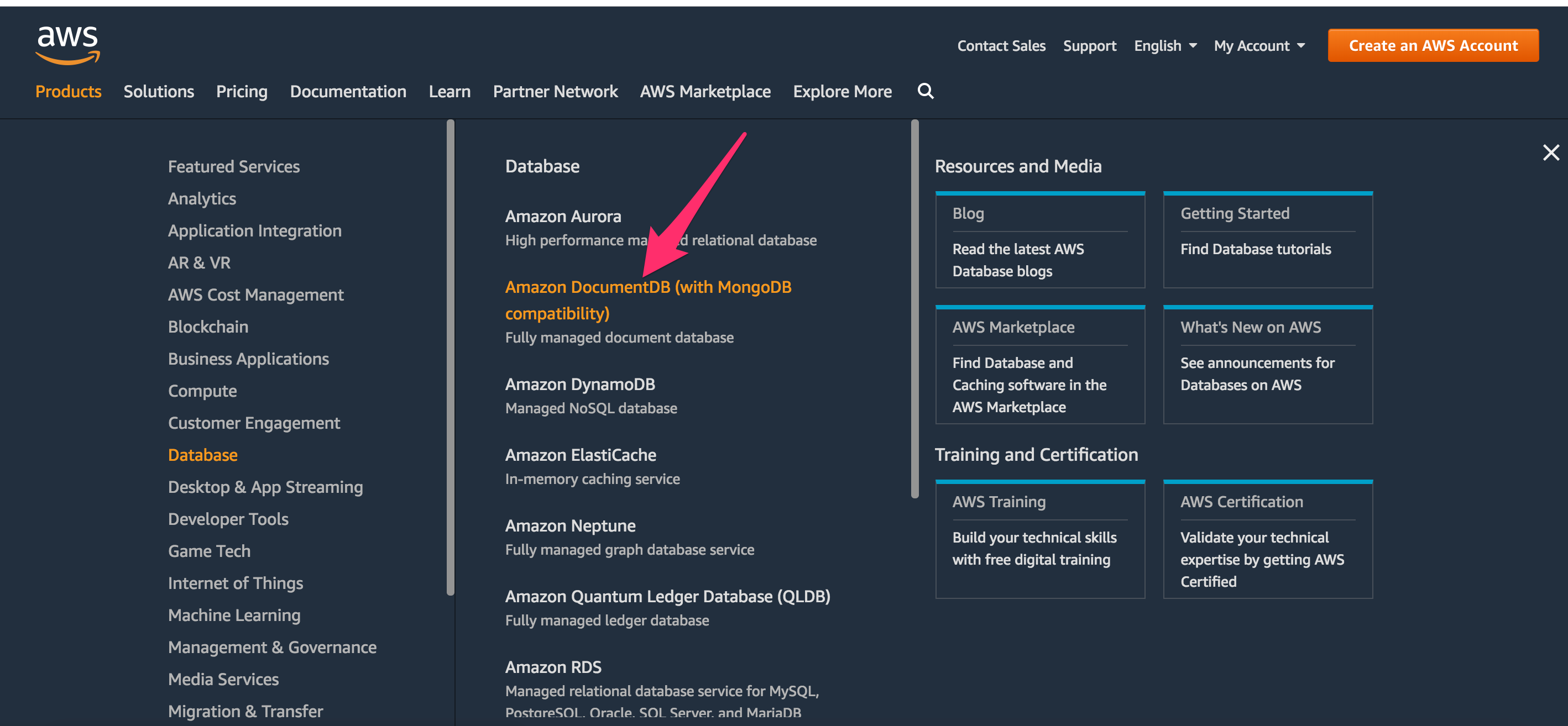Open the AWS Certification card

point(1267,539)
